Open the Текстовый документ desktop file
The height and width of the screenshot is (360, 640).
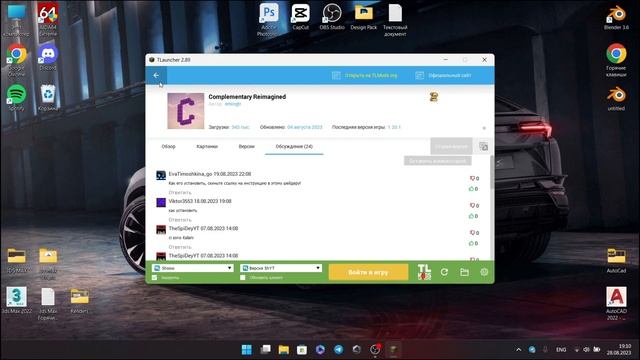click(395, 20)
